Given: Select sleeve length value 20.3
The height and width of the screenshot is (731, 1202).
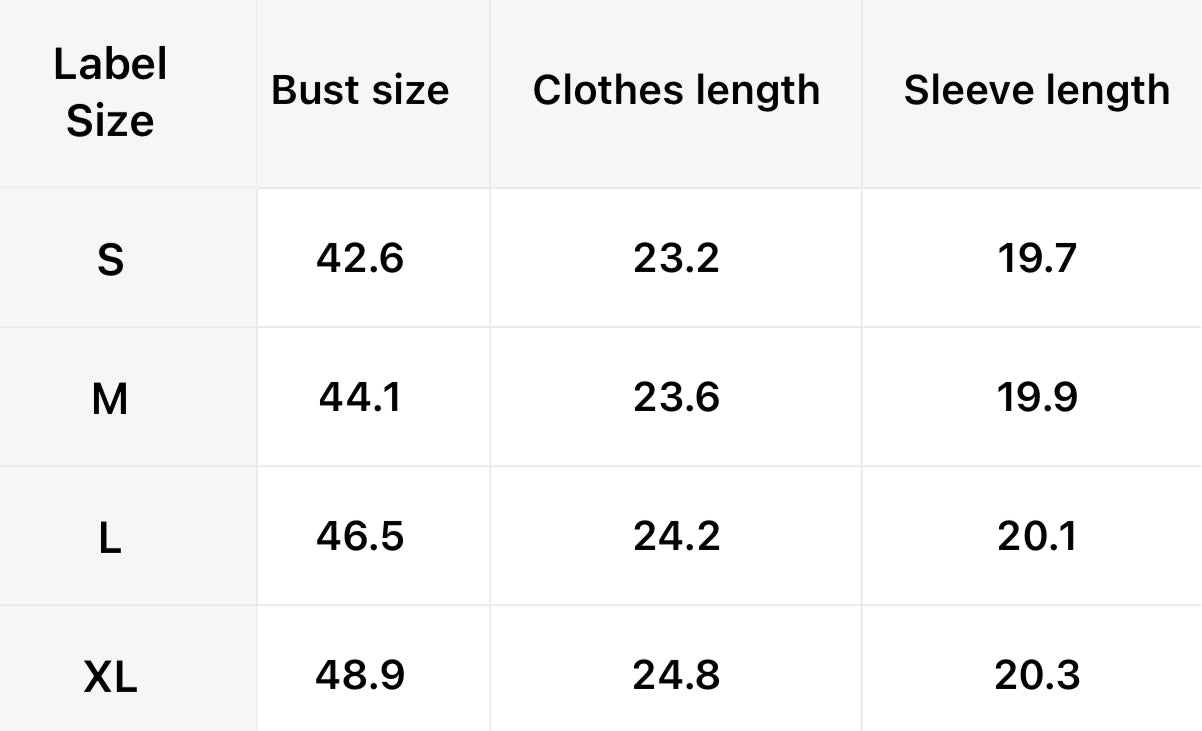Looking at the screenshot, I should (1037, 675).
